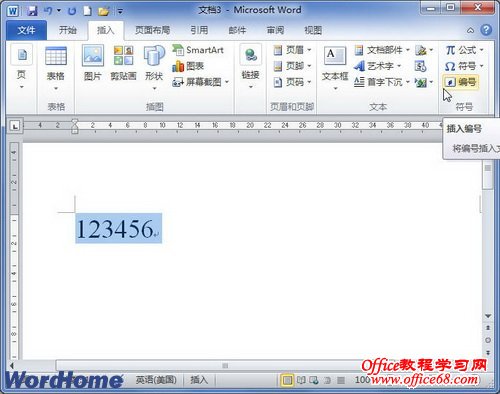500x394 pixels.
Task: Insert a 图表 (Chart)
Action: 188,66
